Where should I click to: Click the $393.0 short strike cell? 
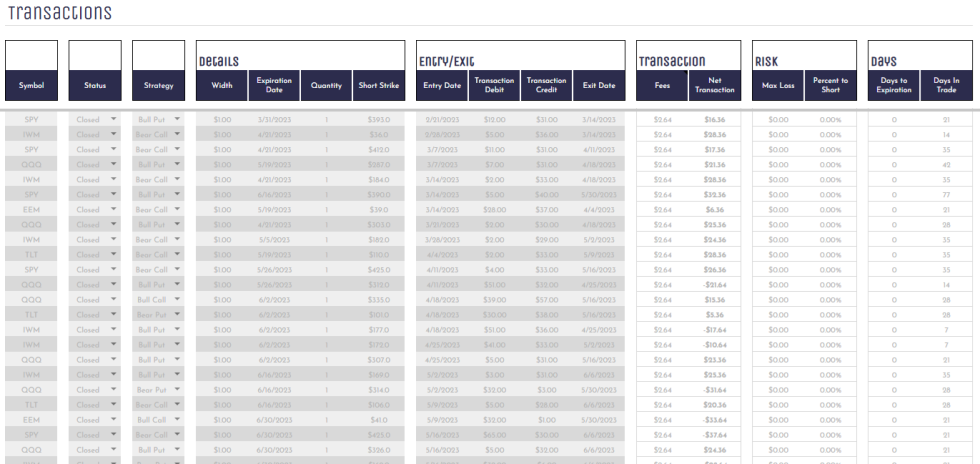click(x=379, y=119)
